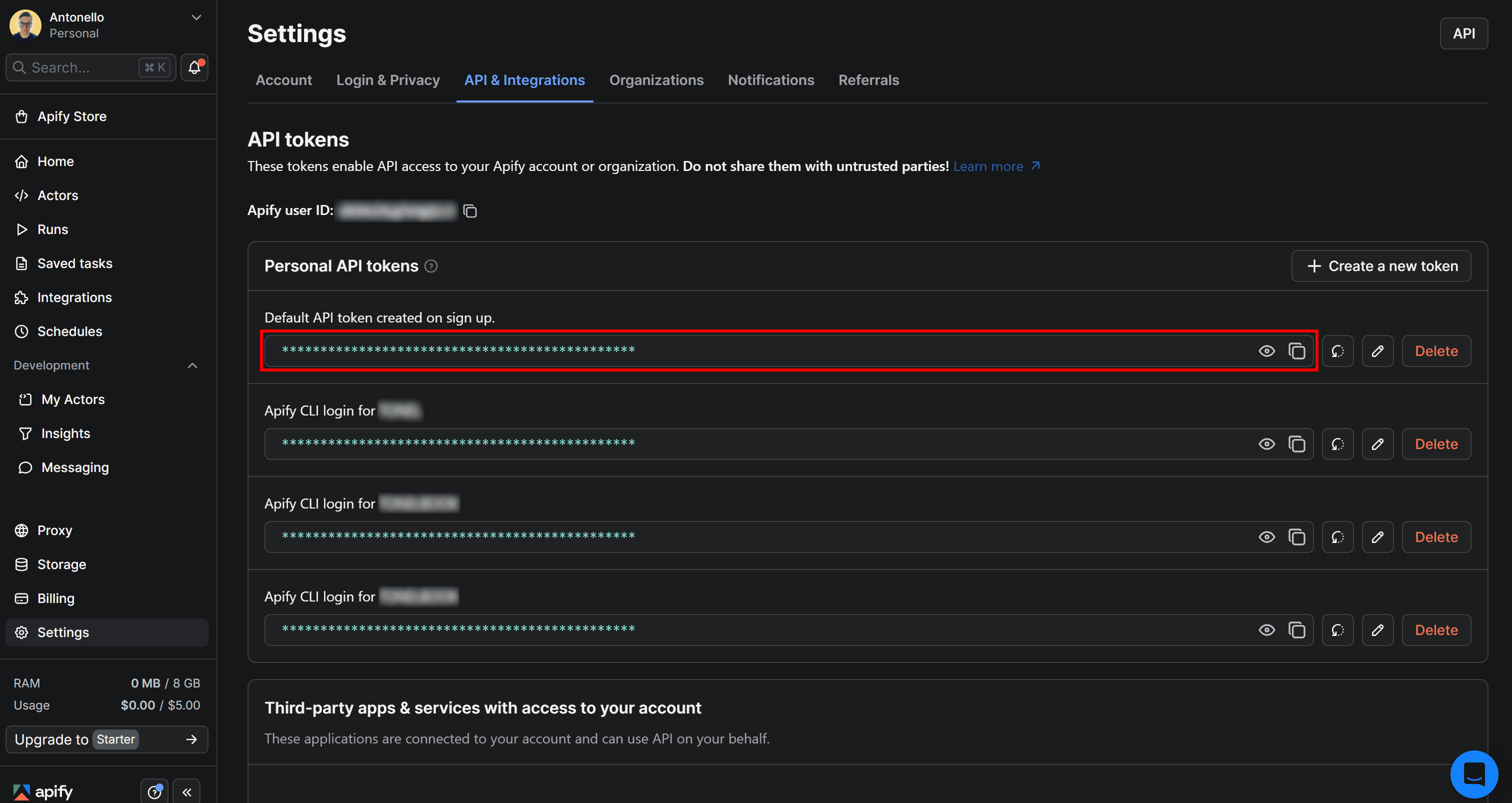Copy the default API token
1512x803 pixels.
pos(1297,350)
